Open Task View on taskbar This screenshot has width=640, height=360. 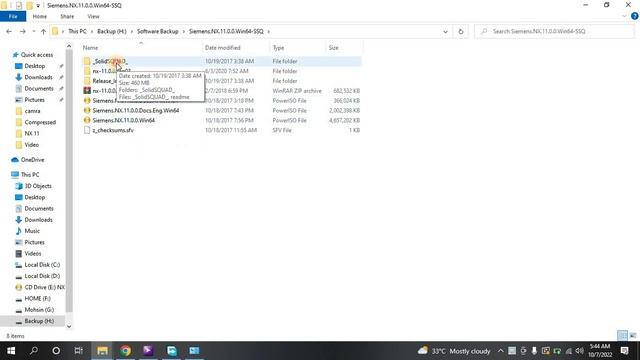(78, 351)
